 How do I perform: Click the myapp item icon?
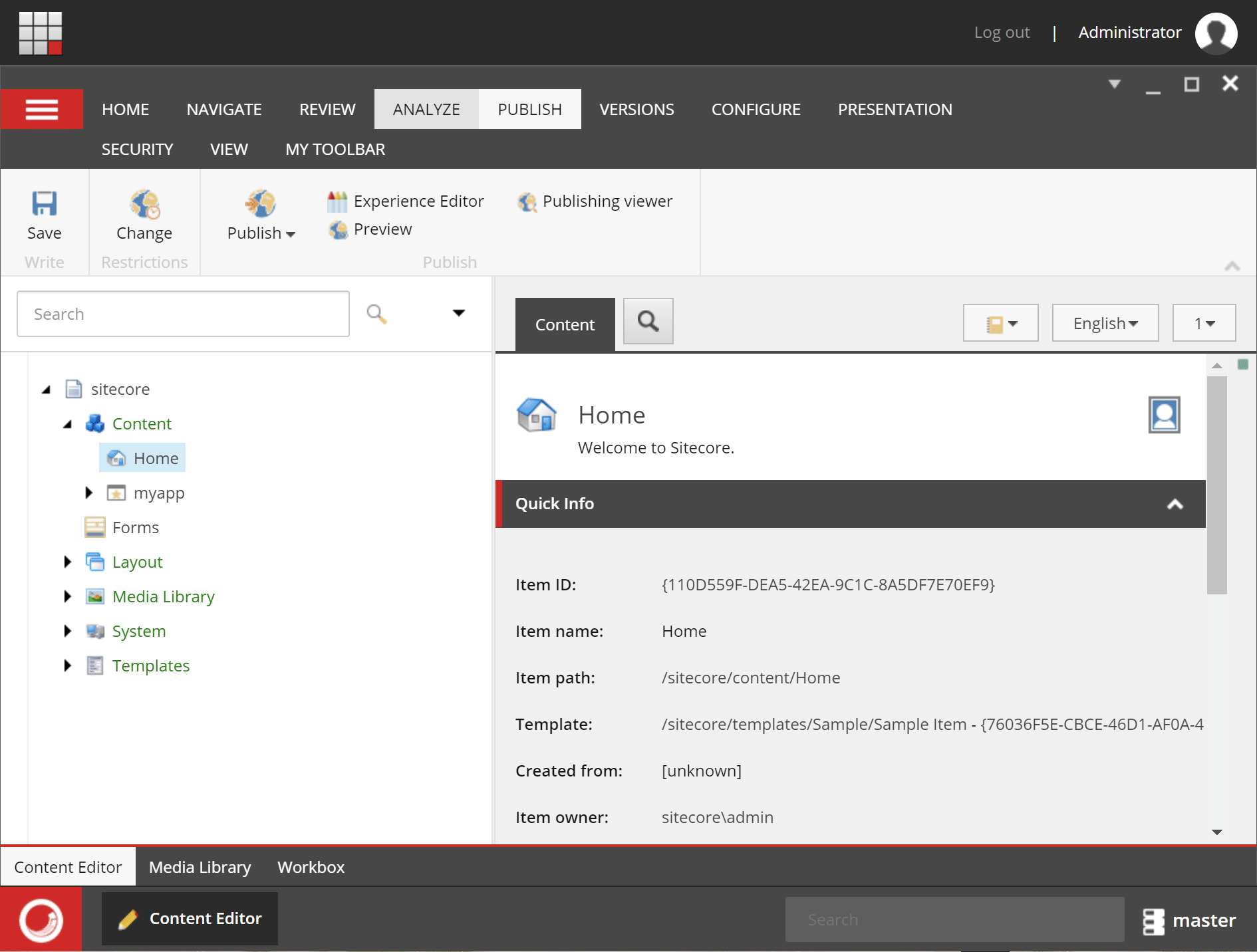[116, 493]
